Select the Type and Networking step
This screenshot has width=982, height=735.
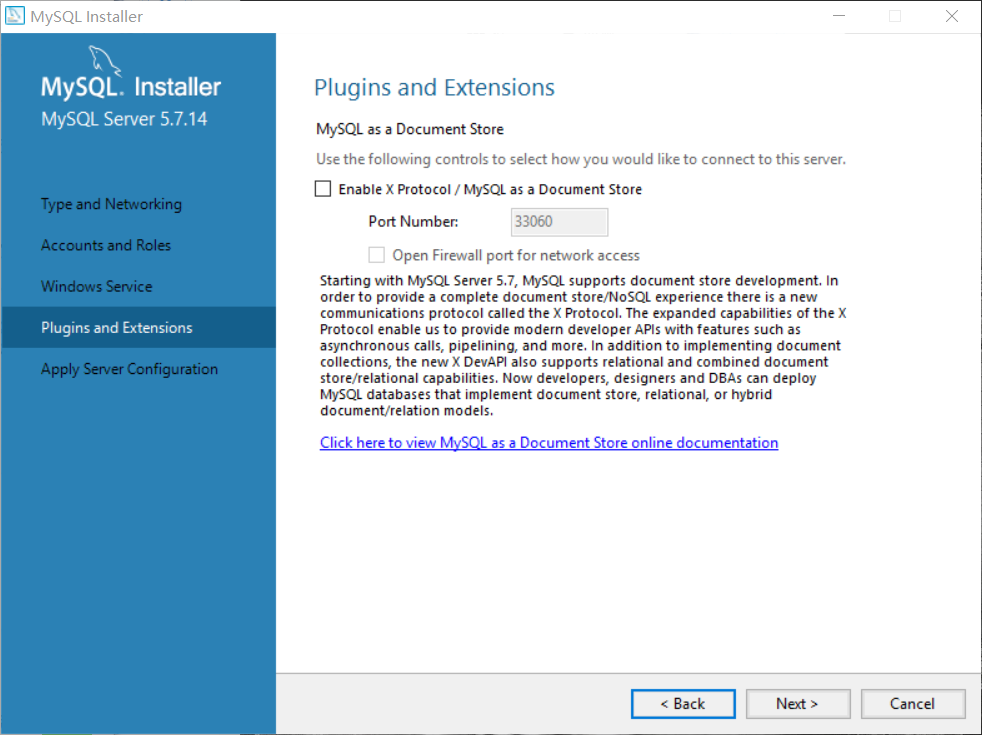coord(111,204)
